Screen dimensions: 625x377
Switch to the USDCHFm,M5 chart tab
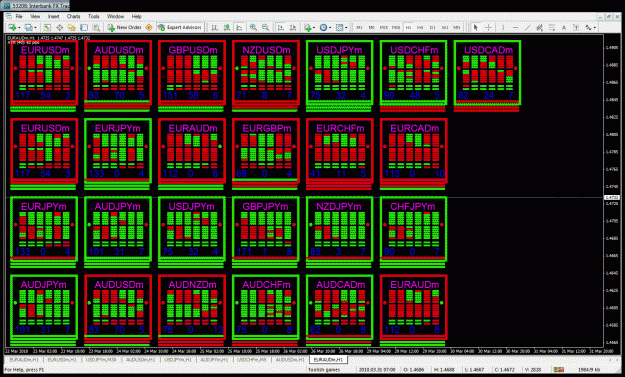(x=252, y=359)
